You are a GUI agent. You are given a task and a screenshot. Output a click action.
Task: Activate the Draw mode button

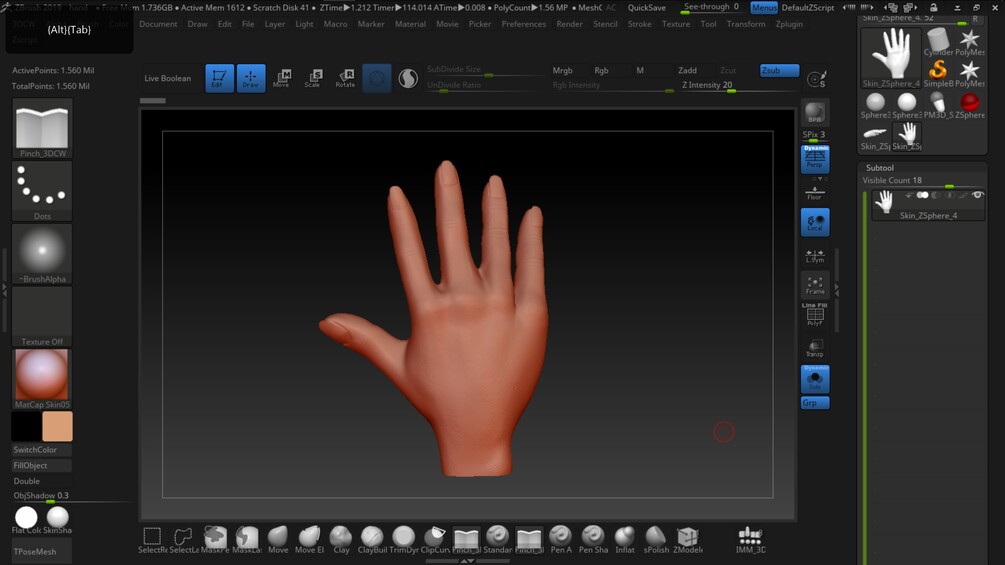coord(251,78)
